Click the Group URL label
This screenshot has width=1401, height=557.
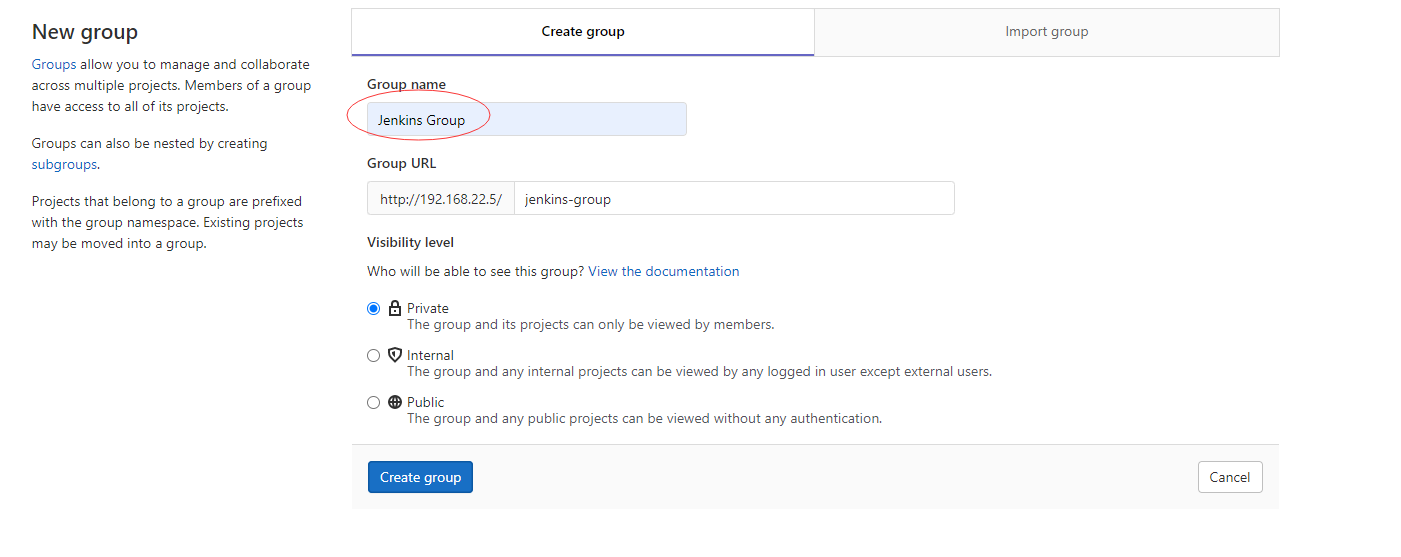[402, 163]
